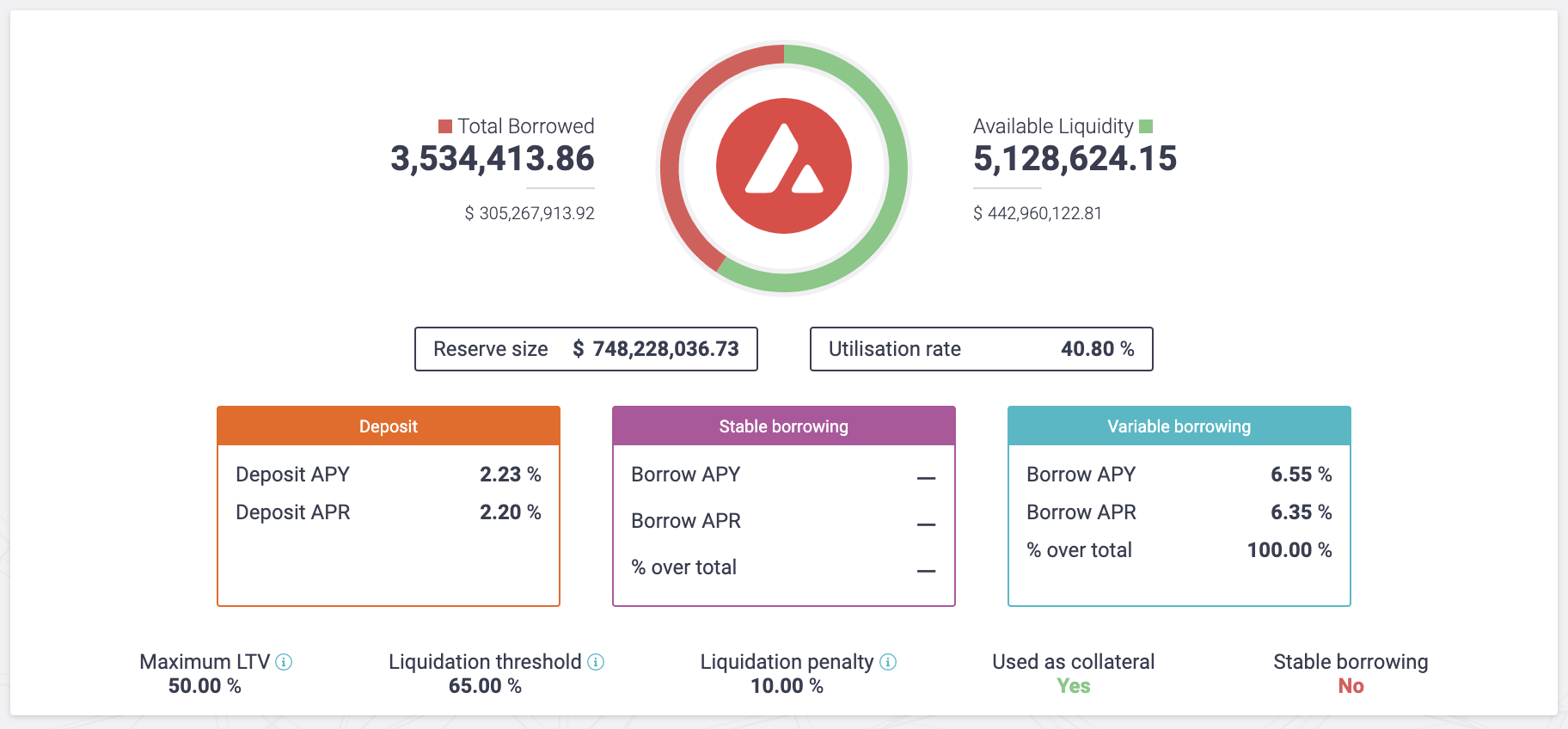Click the Liquidation threshold label
This screenshot has height=729, width=1568.
pos(485,662)
